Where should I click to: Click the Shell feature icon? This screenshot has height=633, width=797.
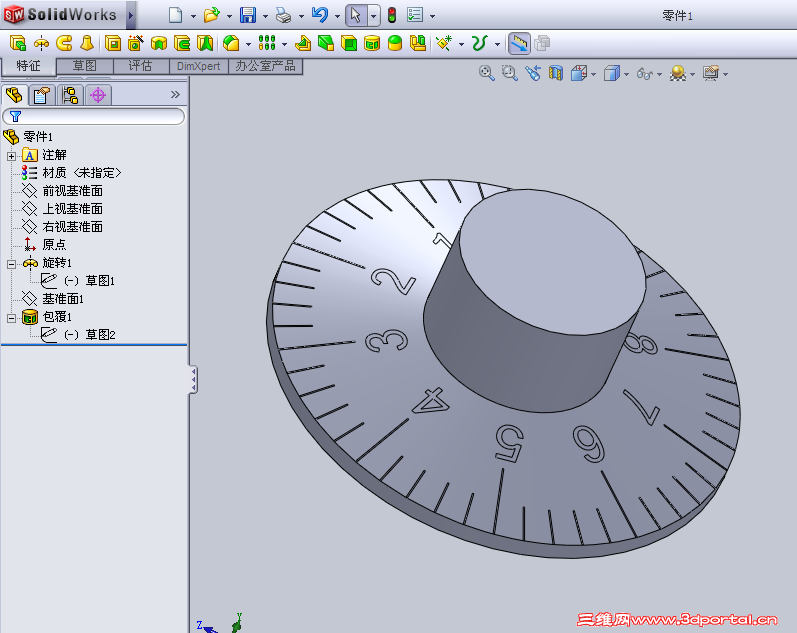coord(349,43)
